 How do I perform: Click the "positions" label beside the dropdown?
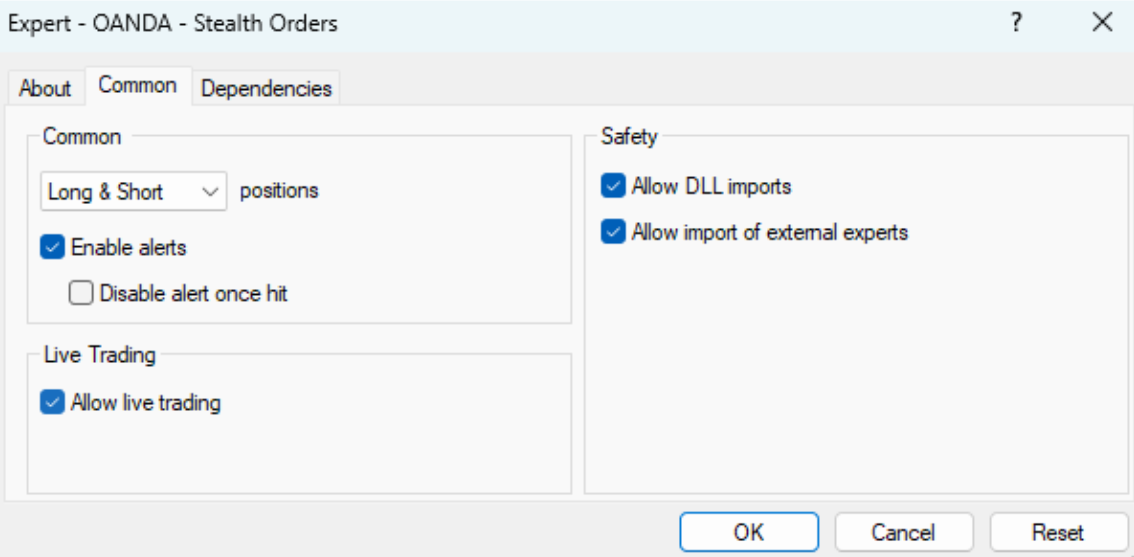pyautogui.click(x=279, y=191)
